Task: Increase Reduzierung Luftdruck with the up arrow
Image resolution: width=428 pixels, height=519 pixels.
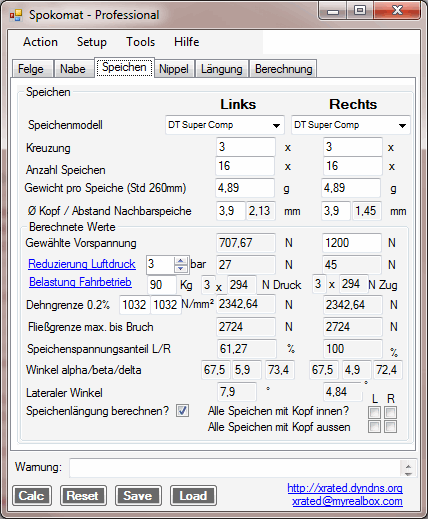Action: coord(180,261)
